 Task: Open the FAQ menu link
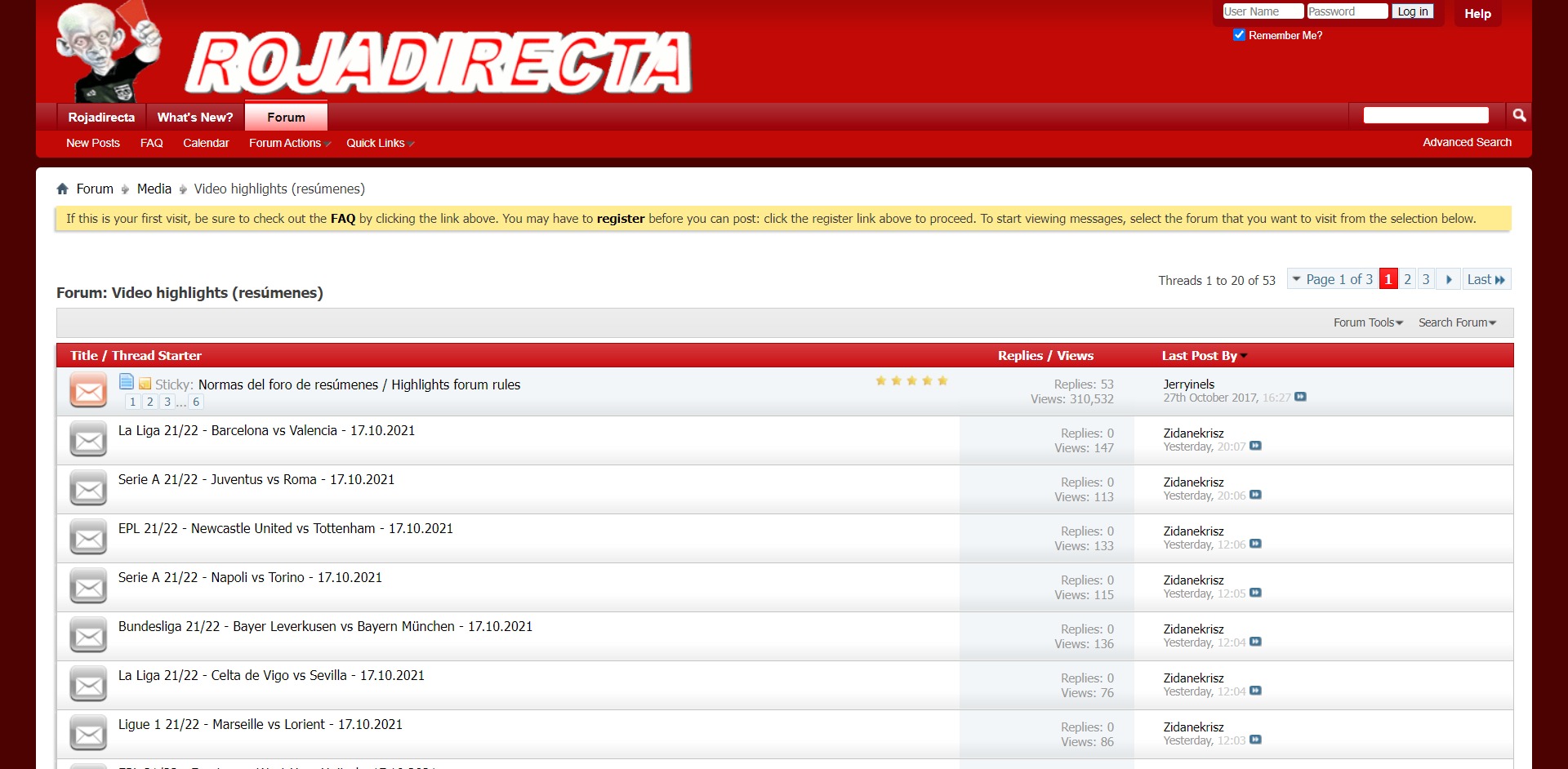click(152, 143)
